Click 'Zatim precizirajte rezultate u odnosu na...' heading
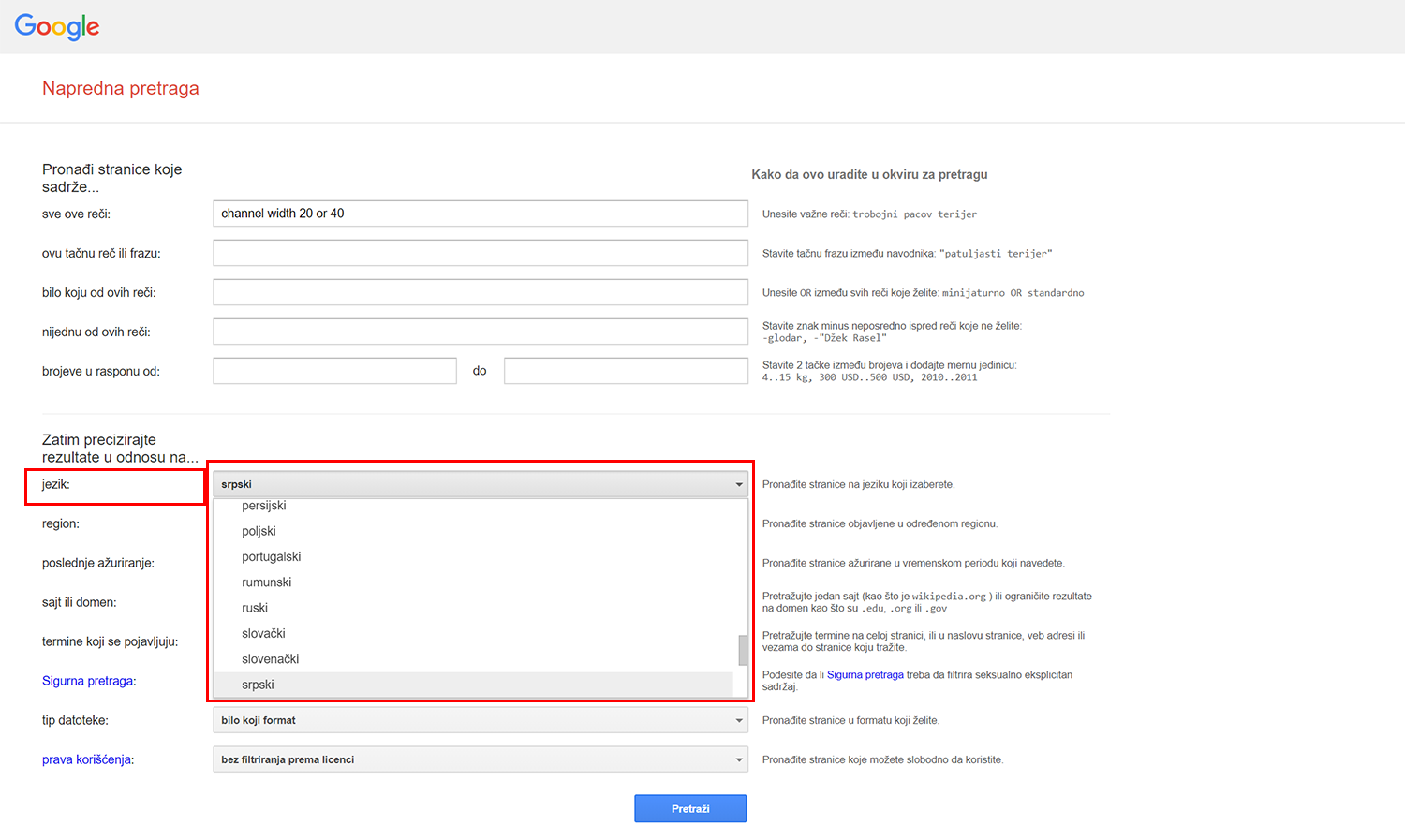 pos(120,449)
